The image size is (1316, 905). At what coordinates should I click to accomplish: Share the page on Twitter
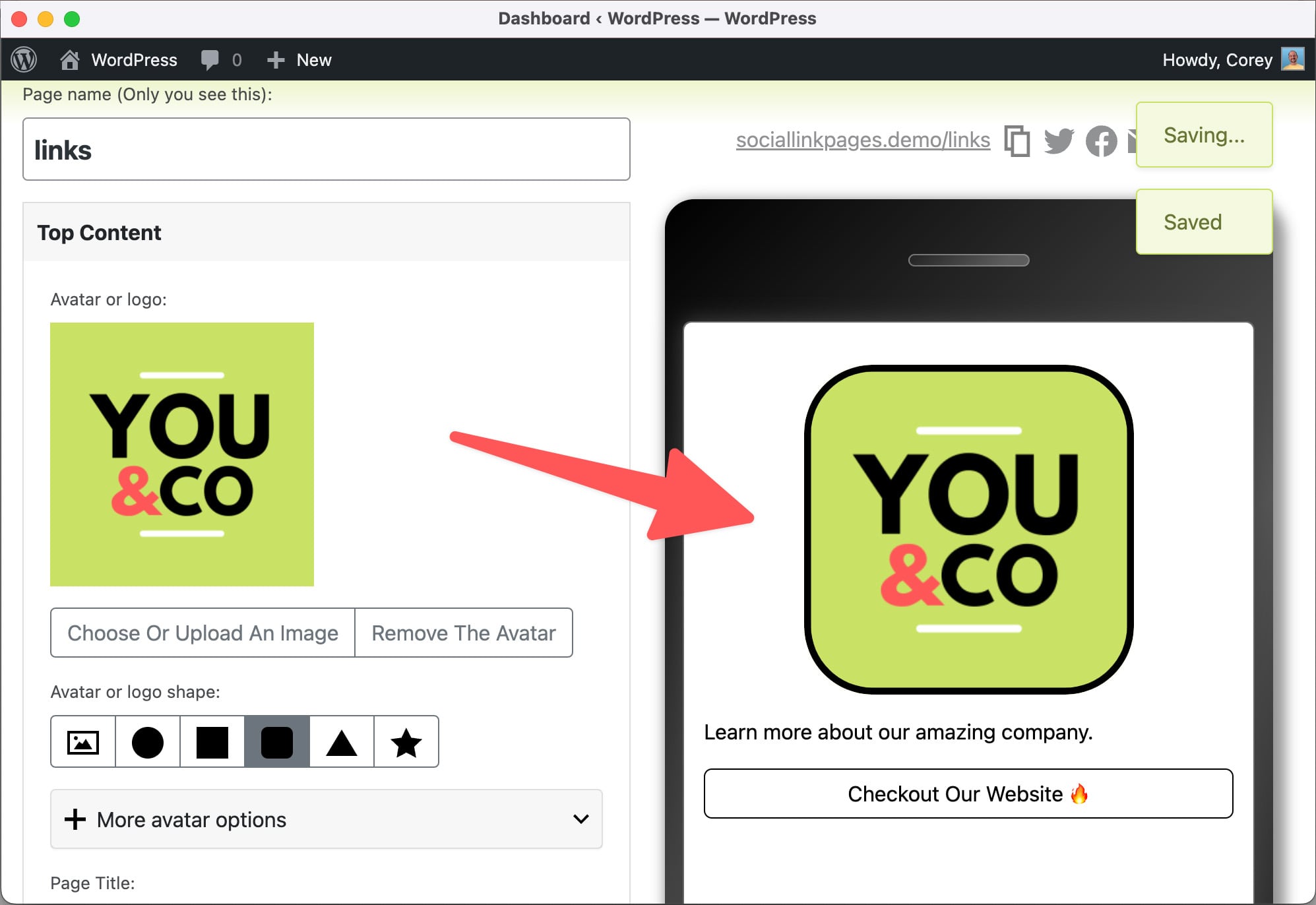[1059, 140]
